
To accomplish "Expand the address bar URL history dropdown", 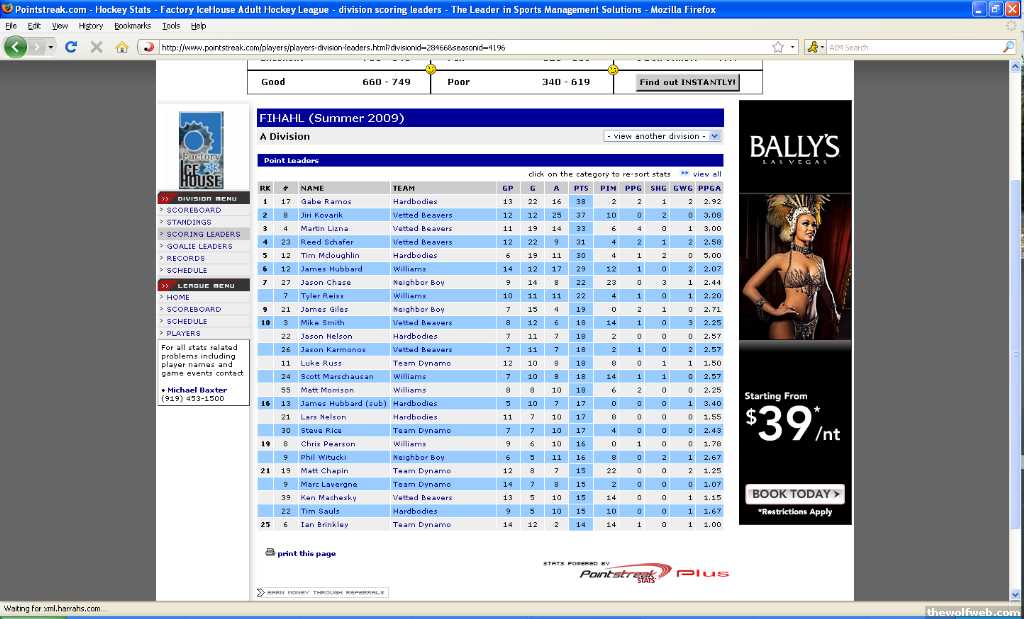I will 792,47.
